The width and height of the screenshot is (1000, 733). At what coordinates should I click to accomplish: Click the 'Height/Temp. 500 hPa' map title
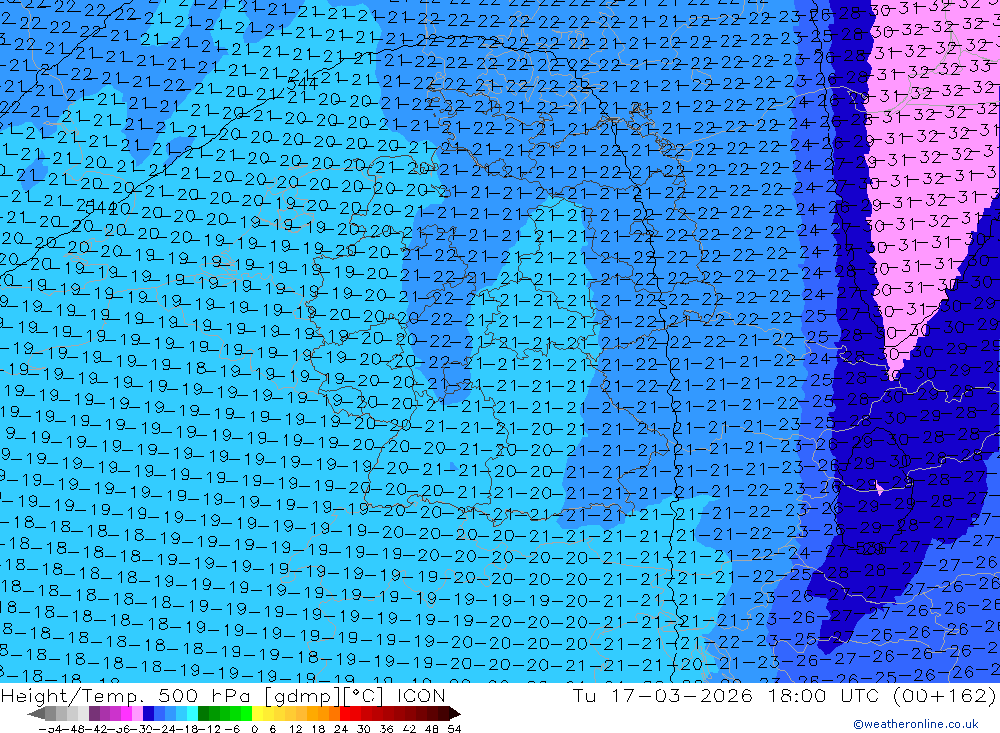tap(126, 695)
